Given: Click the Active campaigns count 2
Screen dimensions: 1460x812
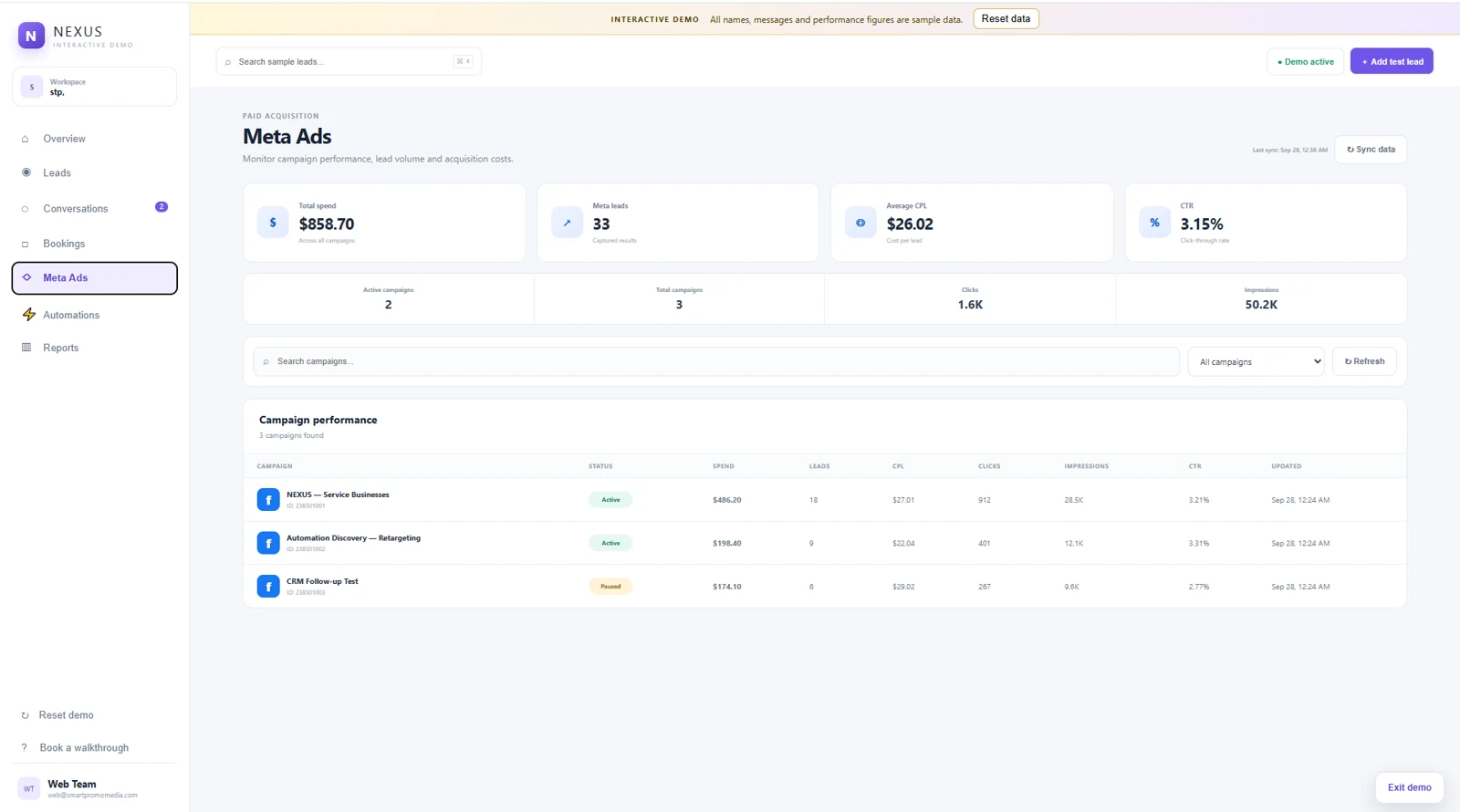Looking at the screenshot, I should coord(388,305).
